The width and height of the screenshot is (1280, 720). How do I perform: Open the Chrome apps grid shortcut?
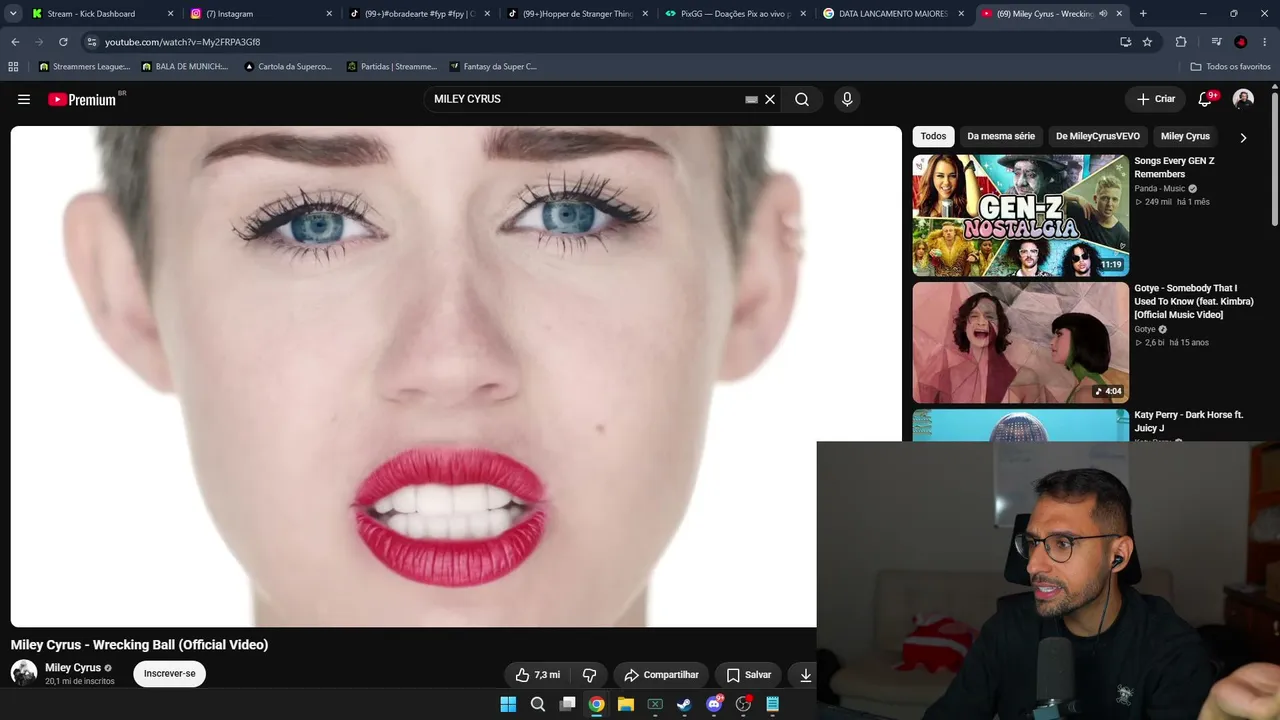click(x=13, y=67)
